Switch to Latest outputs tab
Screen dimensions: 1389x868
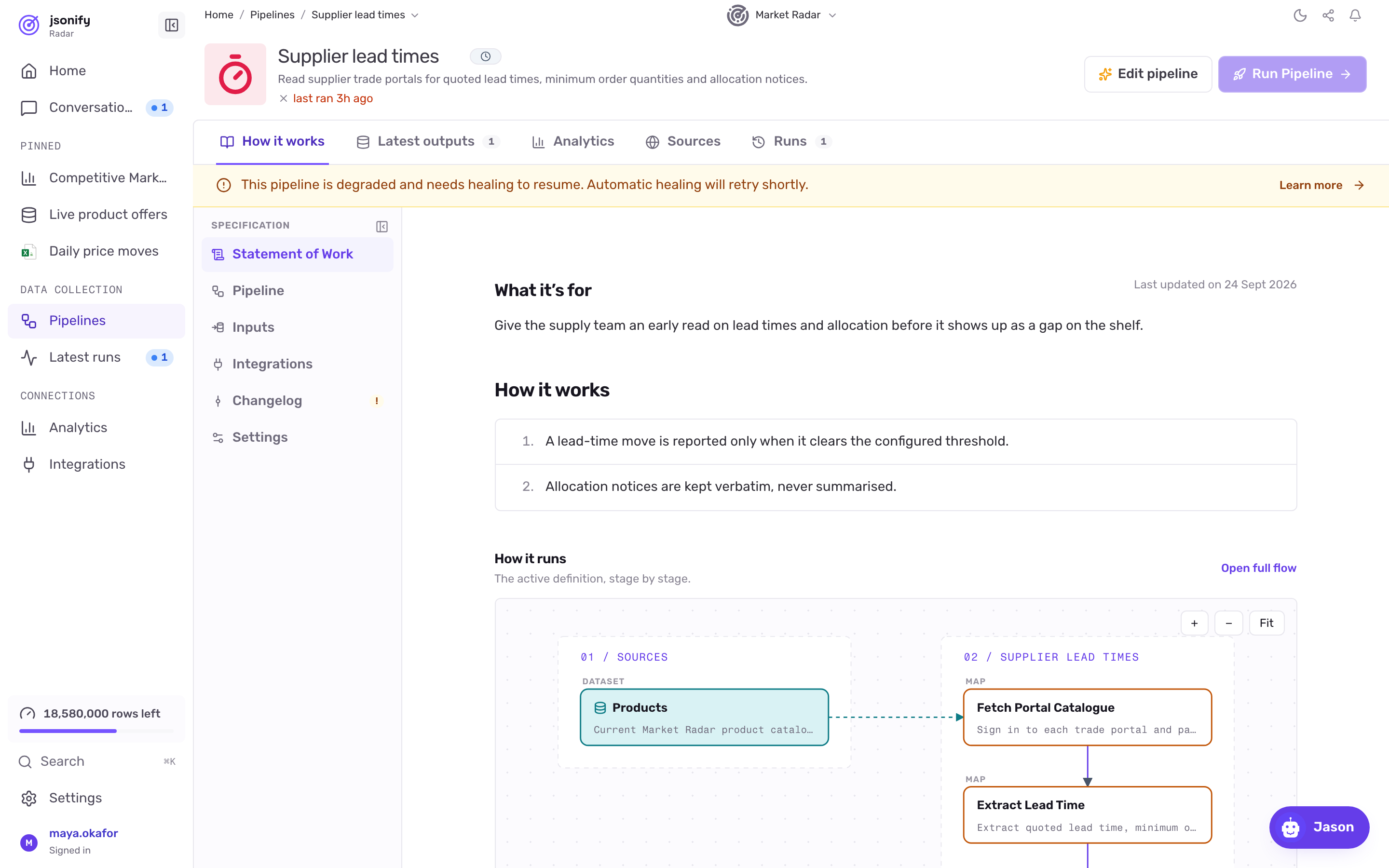click(428, 141)
